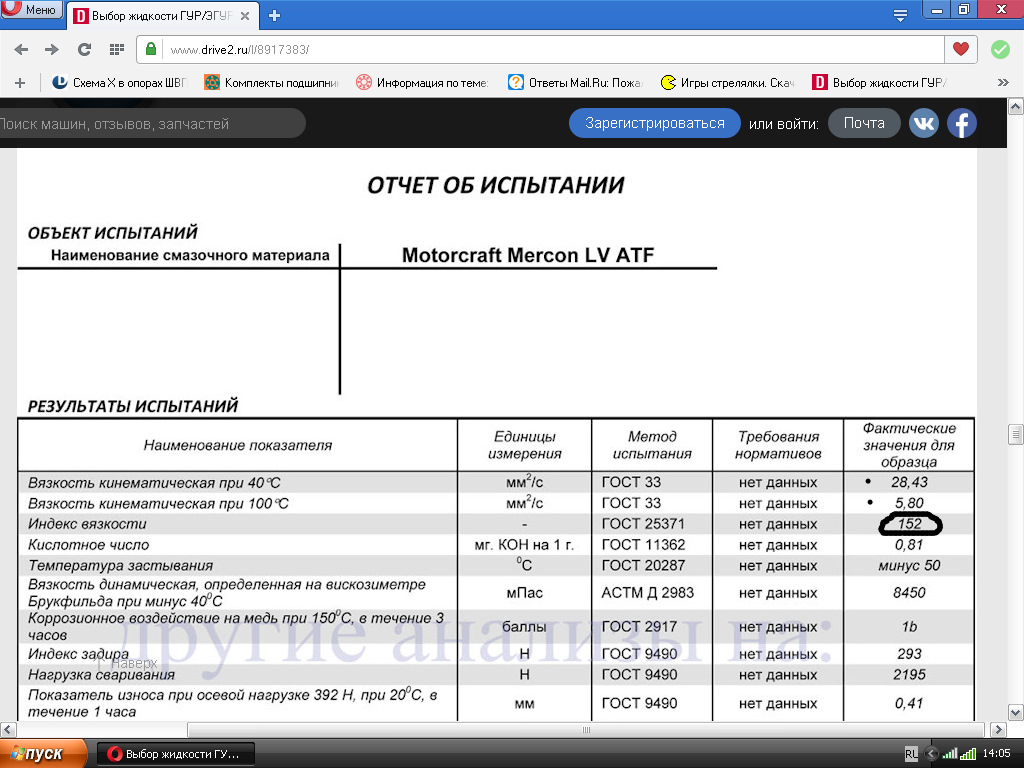Select the Выбор жидкости ГУР tab
The height and width of the screenshot is (768, 1024).
[160, 16]
